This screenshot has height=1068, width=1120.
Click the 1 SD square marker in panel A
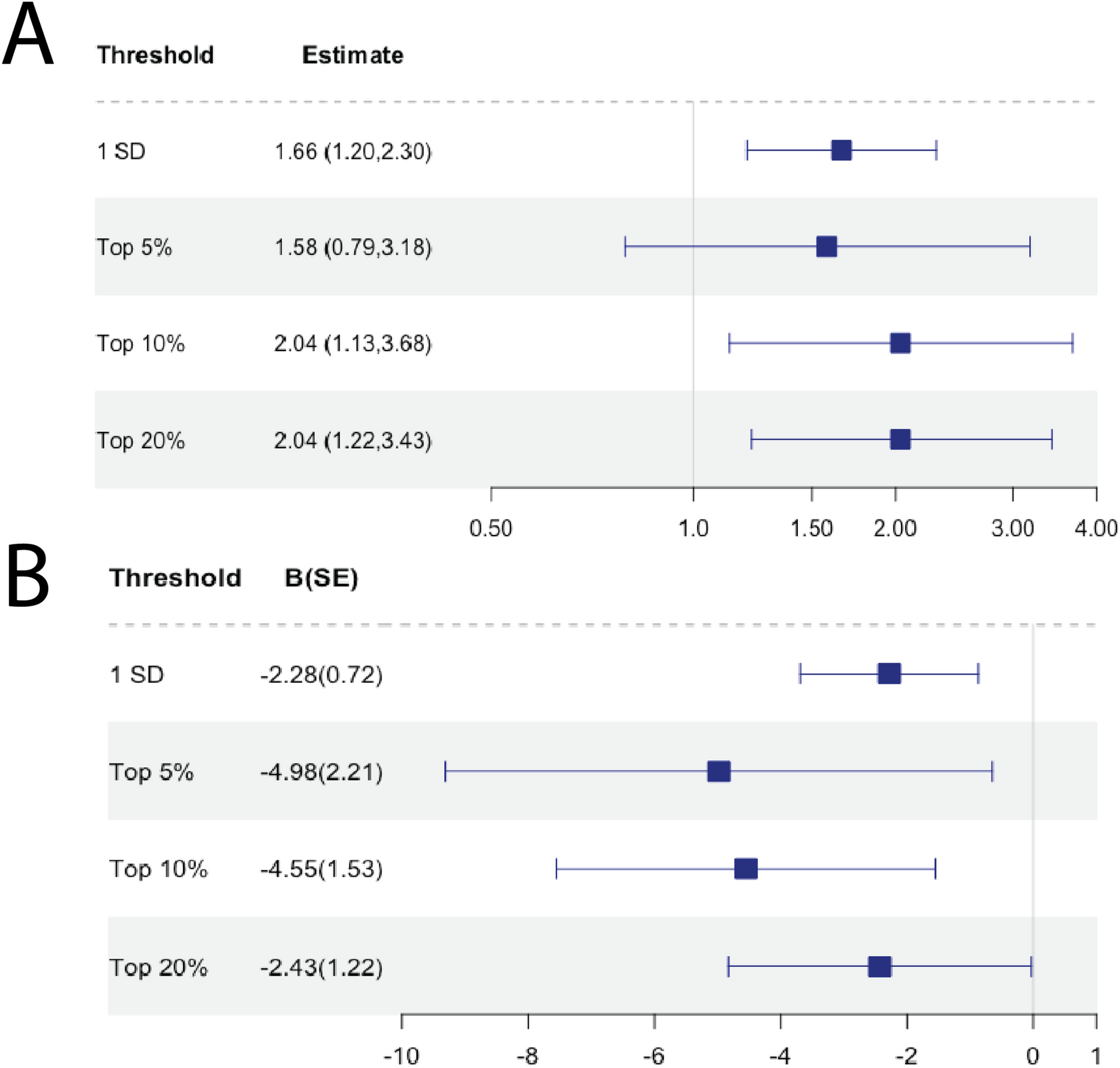841,151
